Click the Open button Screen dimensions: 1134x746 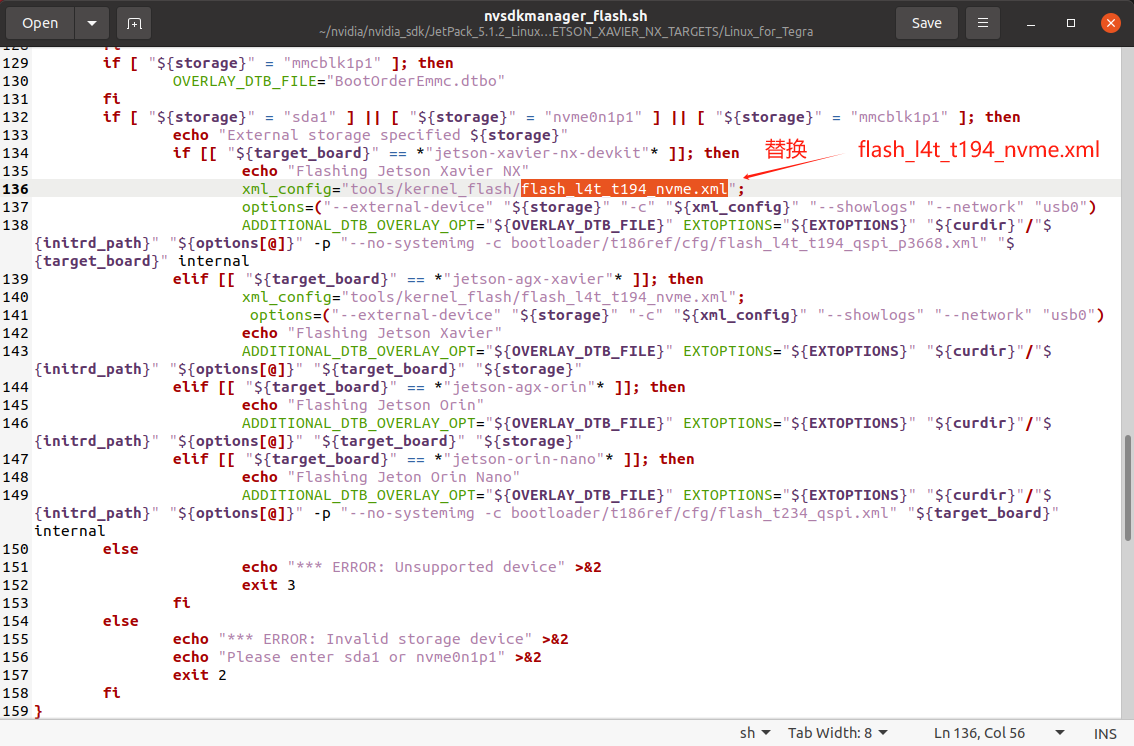pos(40,23)
